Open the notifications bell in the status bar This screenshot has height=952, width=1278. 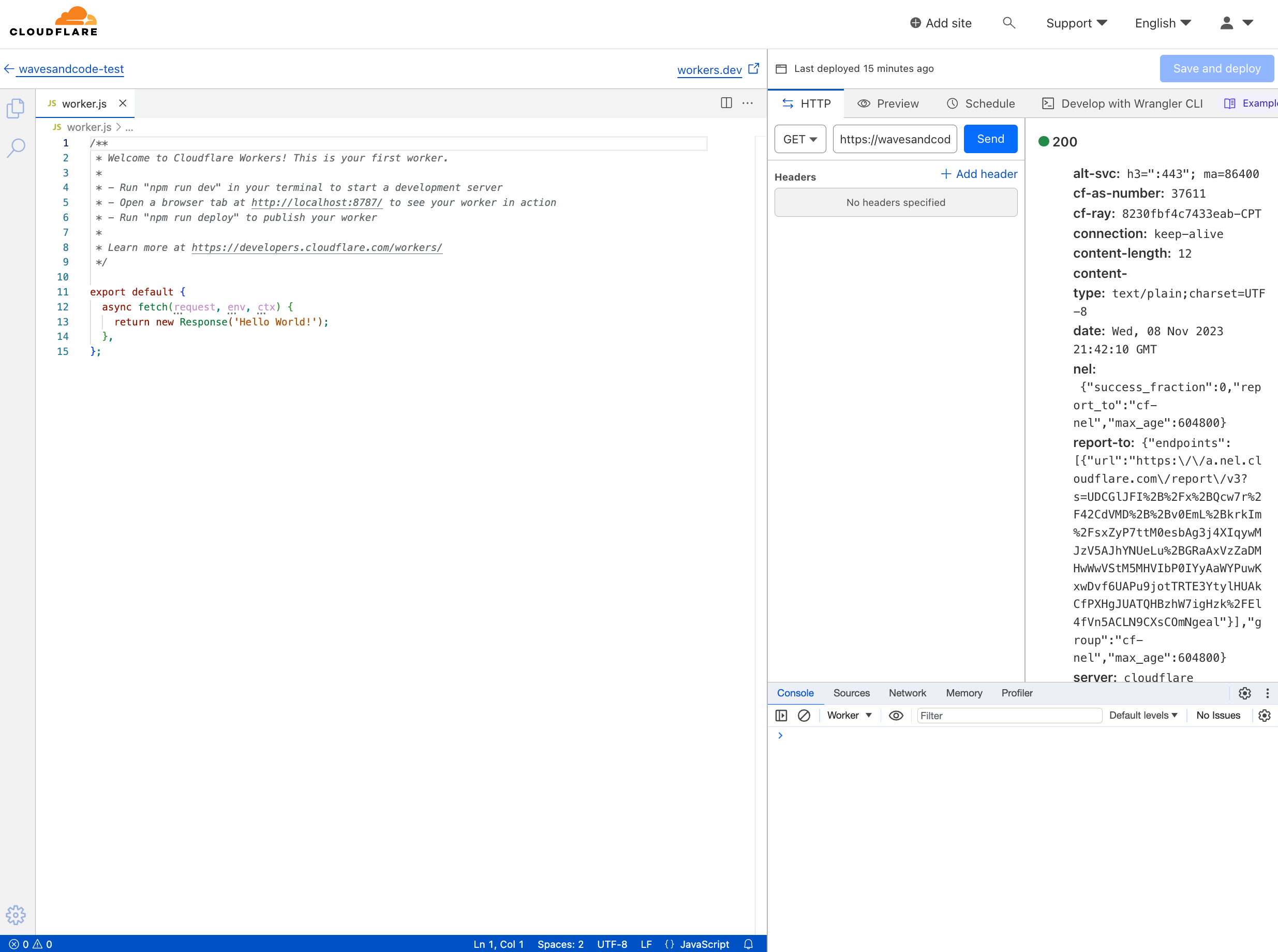click(748, 944)
